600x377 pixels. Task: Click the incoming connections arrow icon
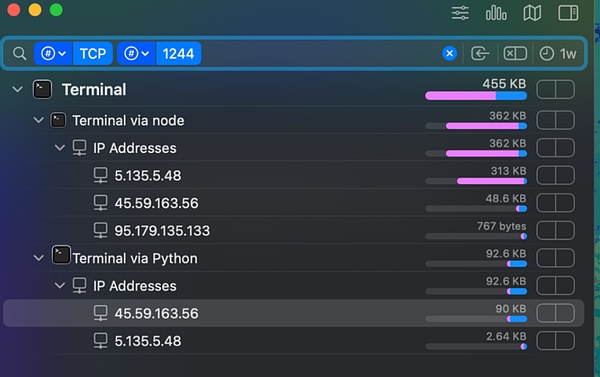(x=480, y=54)
